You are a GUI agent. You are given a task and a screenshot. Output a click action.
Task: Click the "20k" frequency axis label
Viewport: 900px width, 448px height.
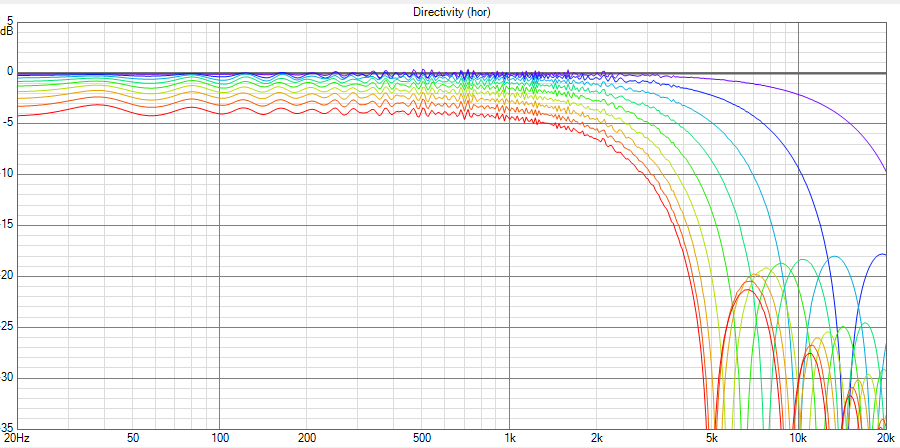886,439
